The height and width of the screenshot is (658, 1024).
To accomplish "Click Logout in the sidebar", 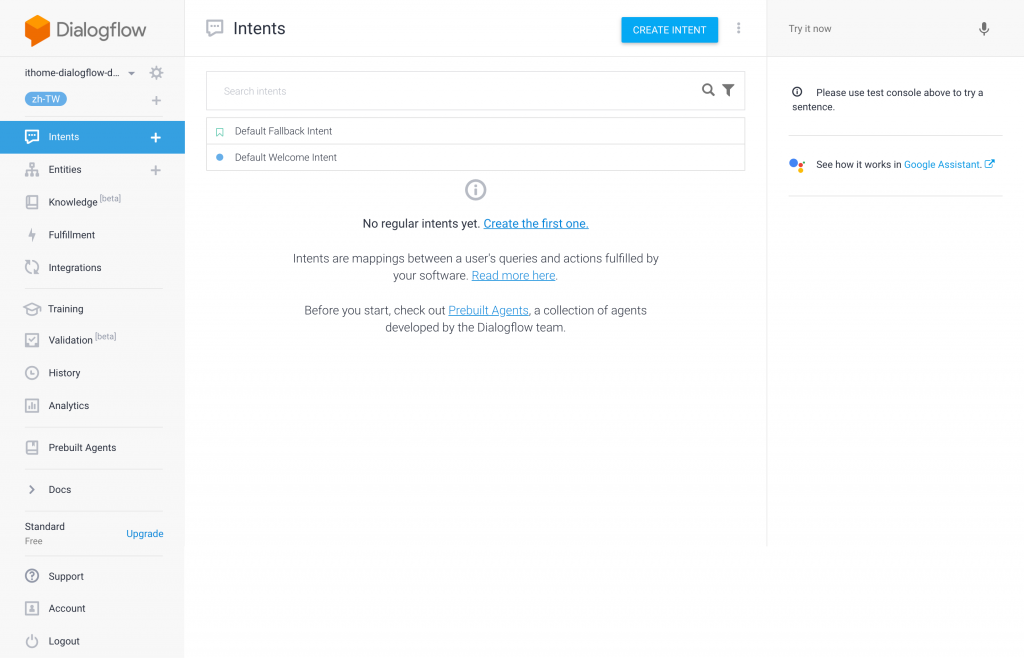I will tap(64, 641).
